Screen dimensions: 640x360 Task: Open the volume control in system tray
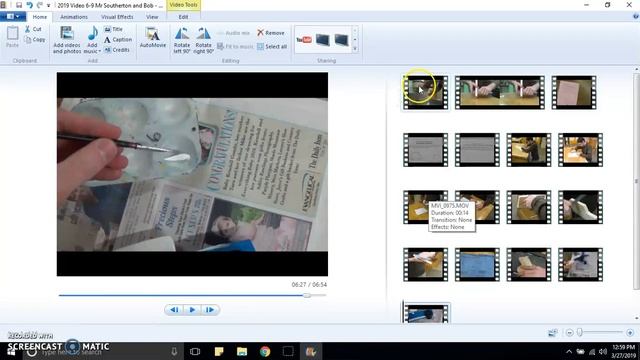[603, 351]
